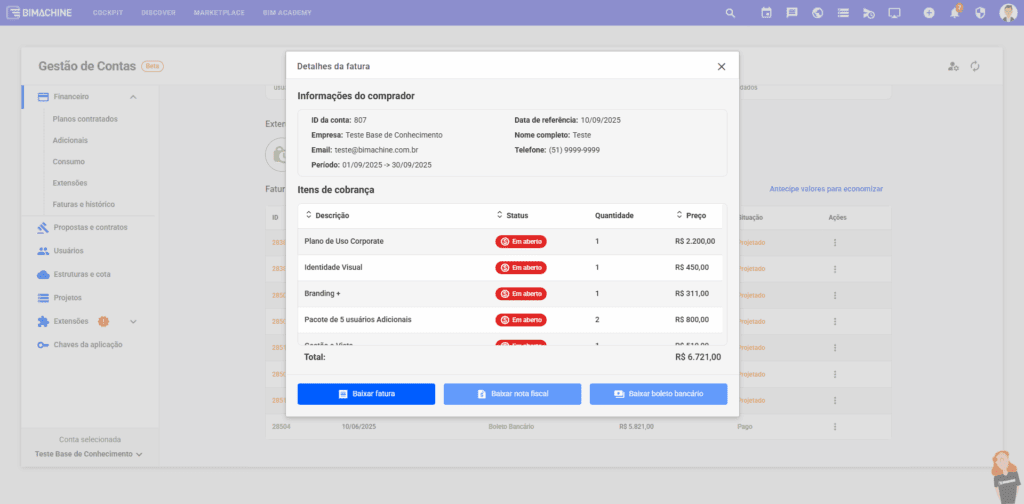This screenshot has width=1024, height=504.
Task: Click the plus circle add icon
Action: click(929, 13)
